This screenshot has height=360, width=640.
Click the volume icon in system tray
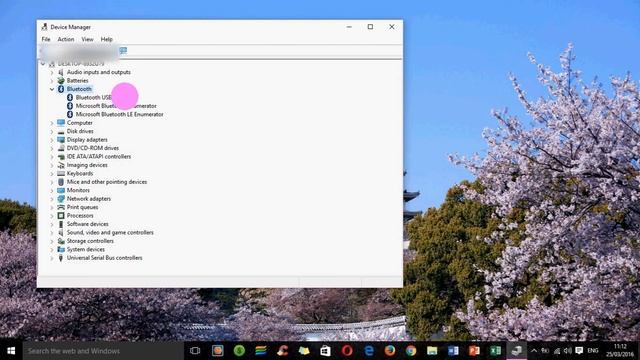(x=568, y=351)
